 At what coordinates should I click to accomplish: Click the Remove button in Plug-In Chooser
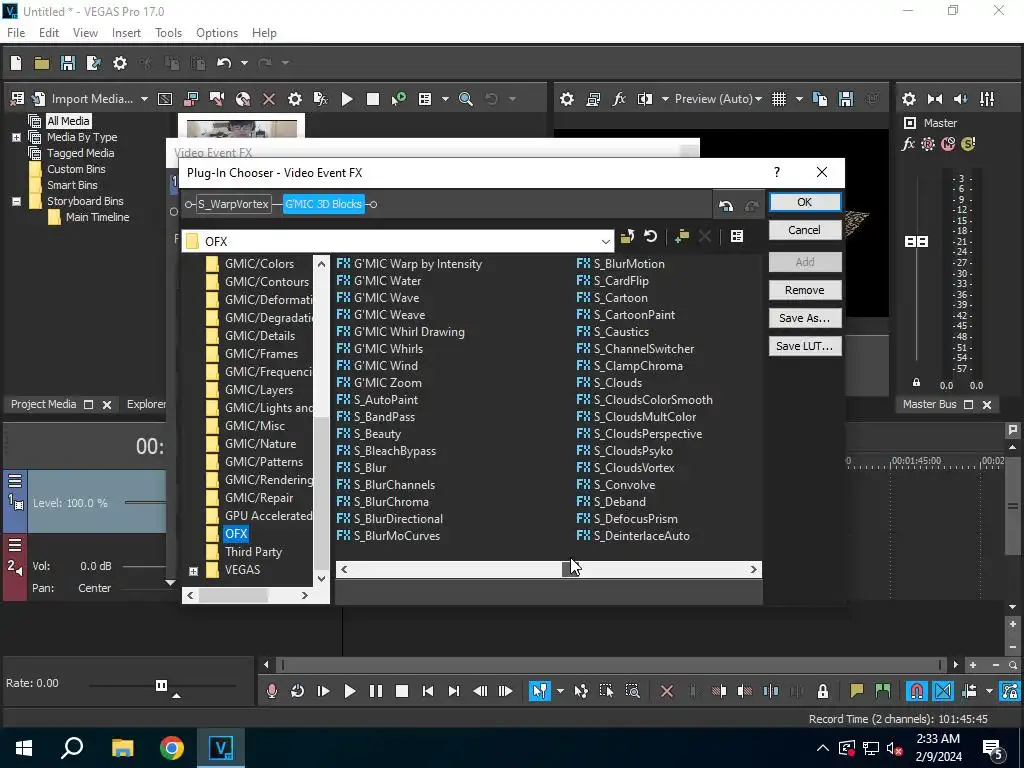click(x=805, y=290)
